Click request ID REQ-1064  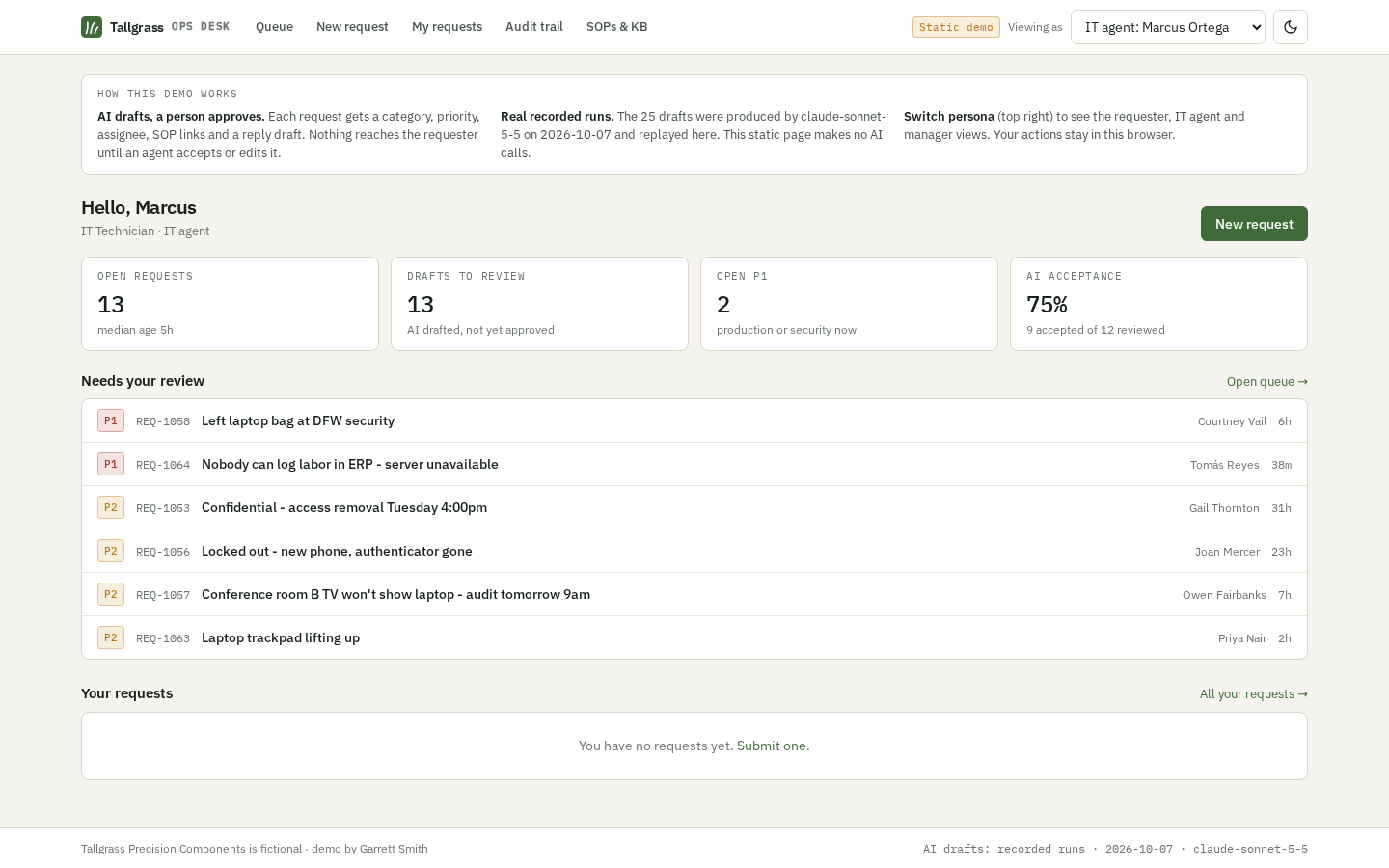(163, 465)
